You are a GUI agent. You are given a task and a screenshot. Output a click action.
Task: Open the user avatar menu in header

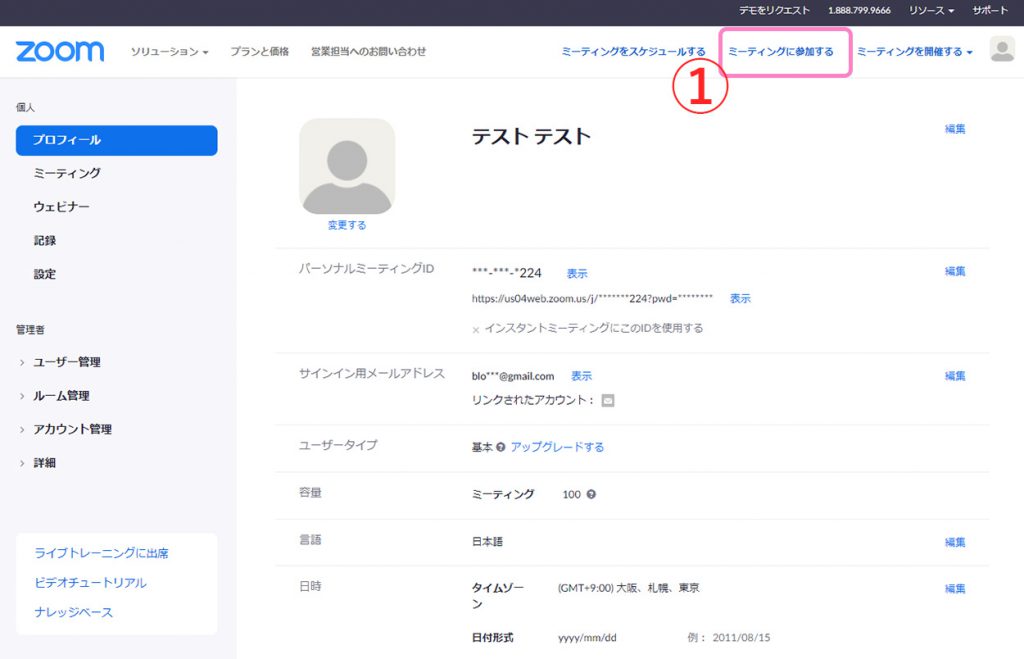(1002, 50)
